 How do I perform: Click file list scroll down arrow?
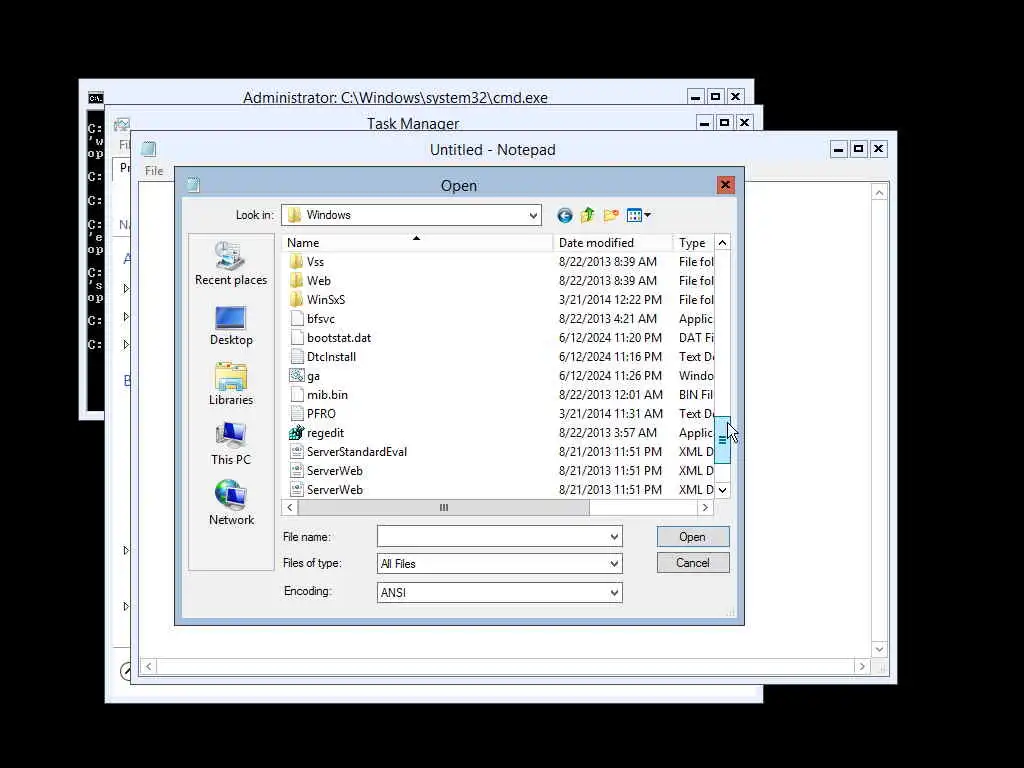point(722,490)
